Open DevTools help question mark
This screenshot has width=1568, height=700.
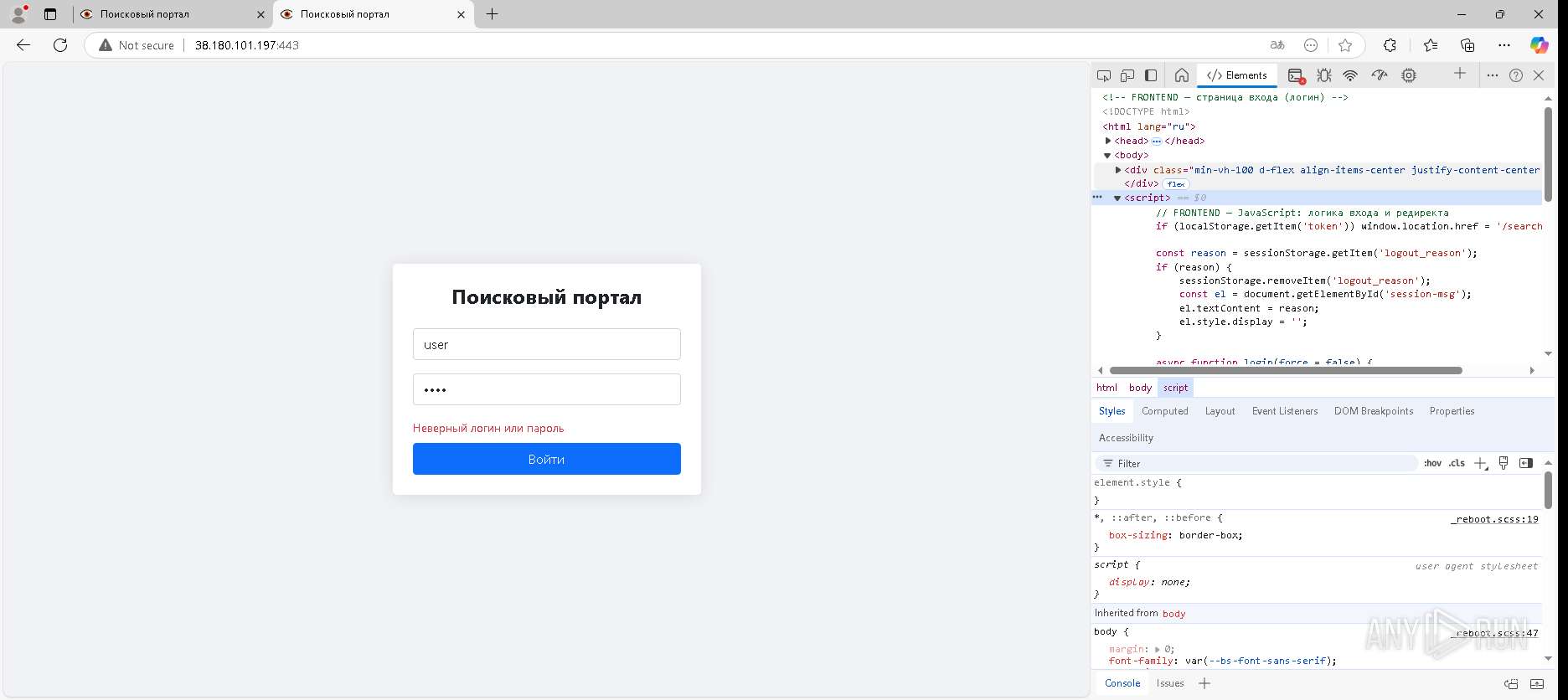coord(1516,75)
